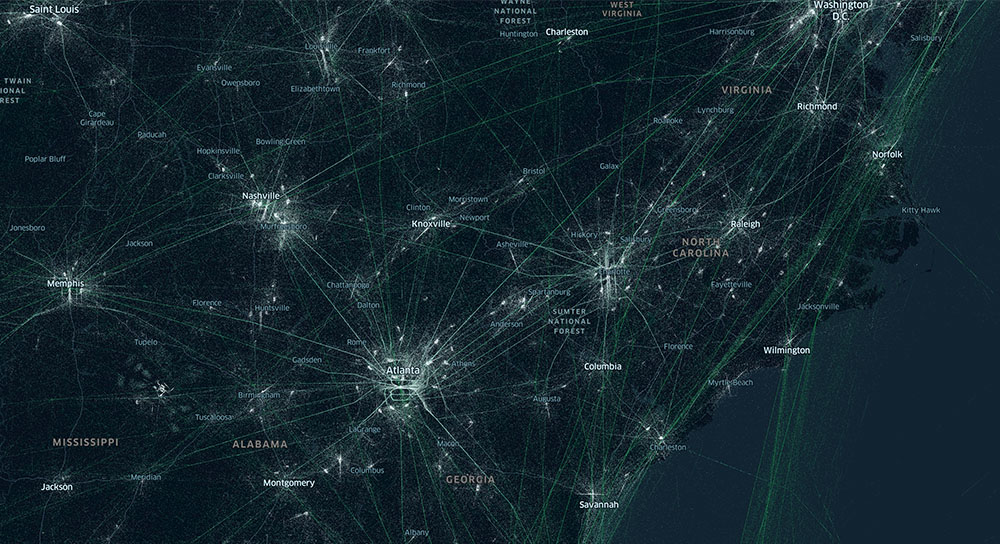Viewport: 1000px width, 544px height.
Task: Click the MISSISSIPPI state label
Action: point(85,442)
